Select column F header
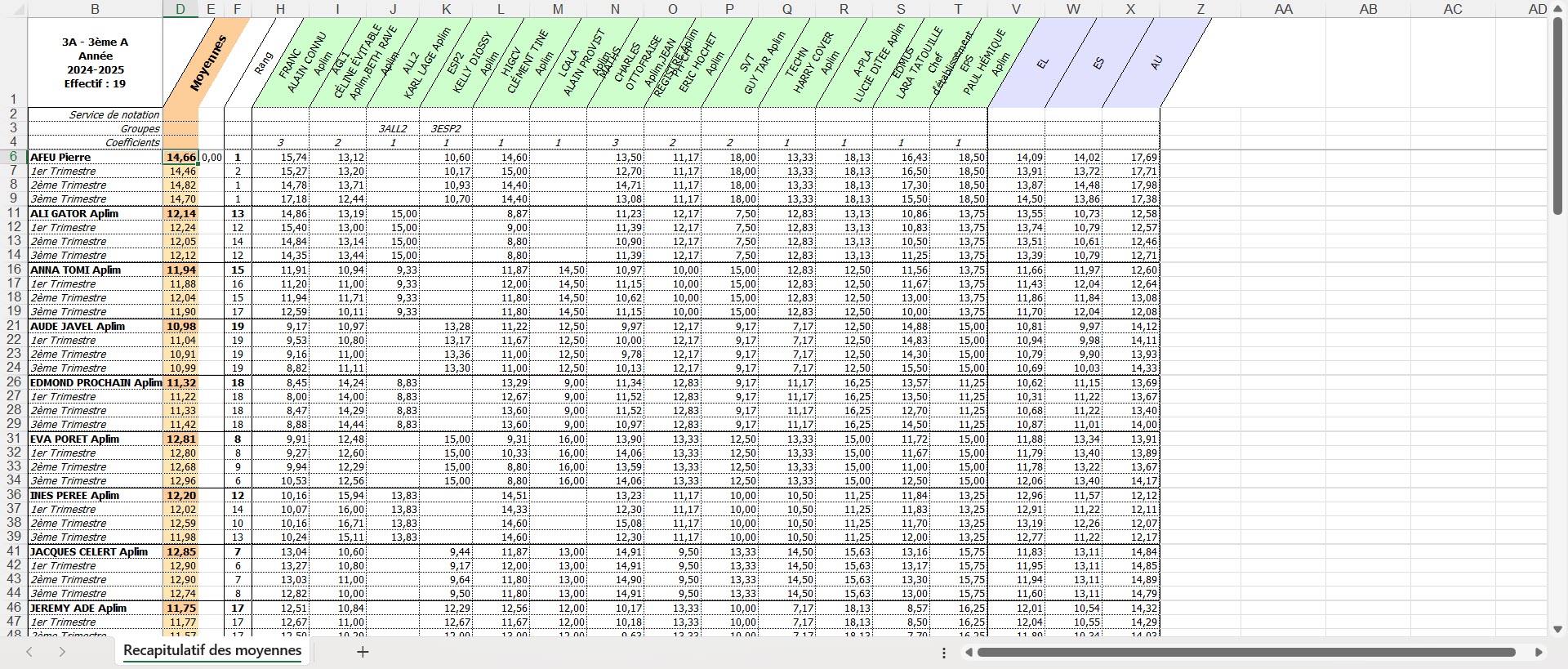 [238, 9]
